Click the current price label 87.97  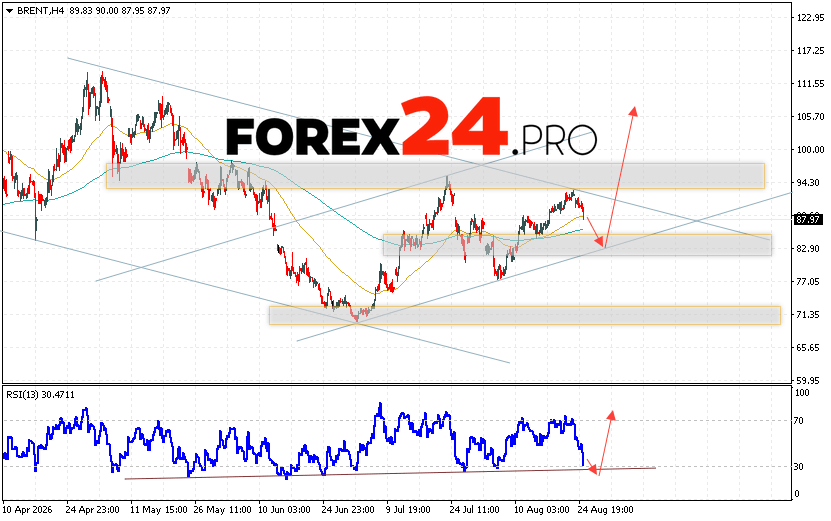click(x=808, y=219)
